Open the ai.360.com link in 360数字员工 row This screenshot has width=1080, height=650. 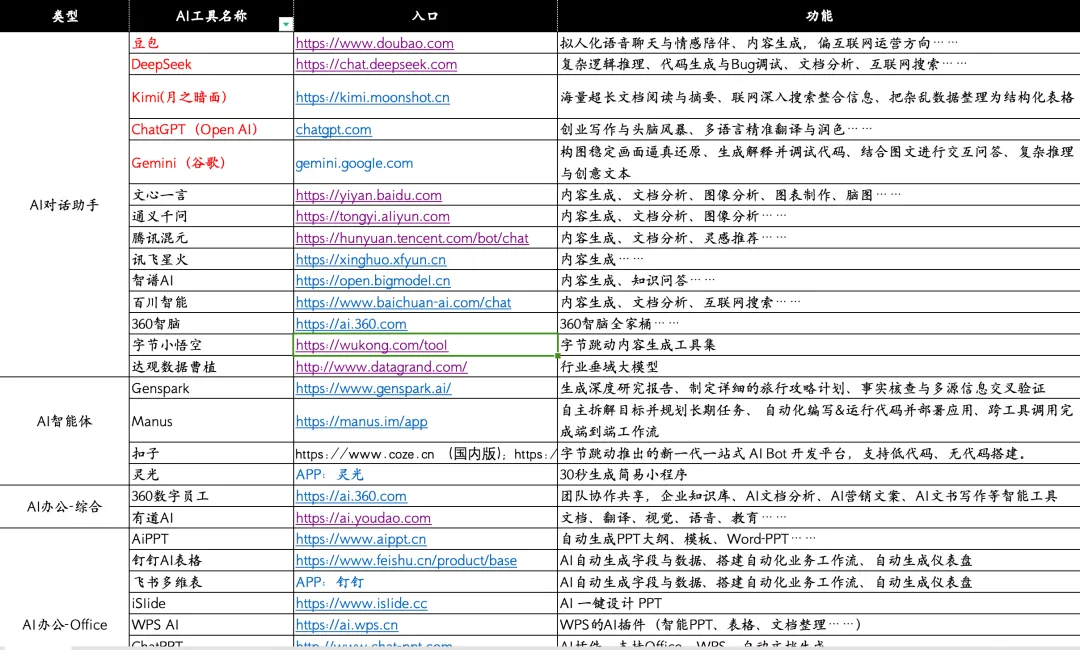pyautogui.click(x=351, y=496)
